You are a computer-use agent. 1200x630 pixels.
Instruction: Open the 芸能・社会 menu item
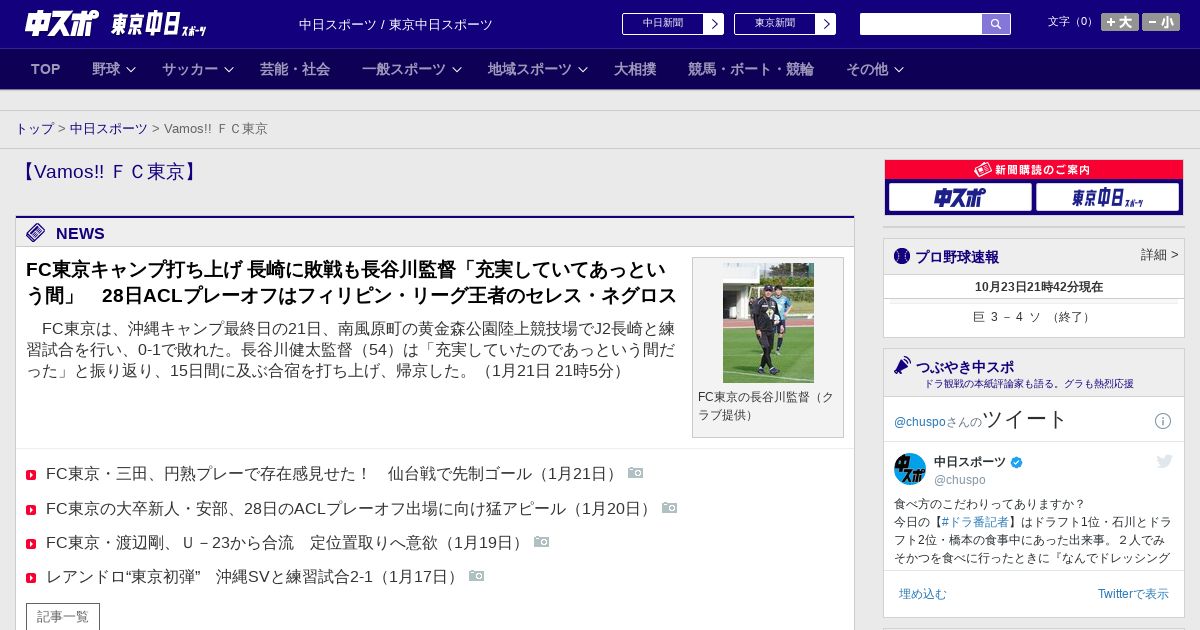point(295,69)
